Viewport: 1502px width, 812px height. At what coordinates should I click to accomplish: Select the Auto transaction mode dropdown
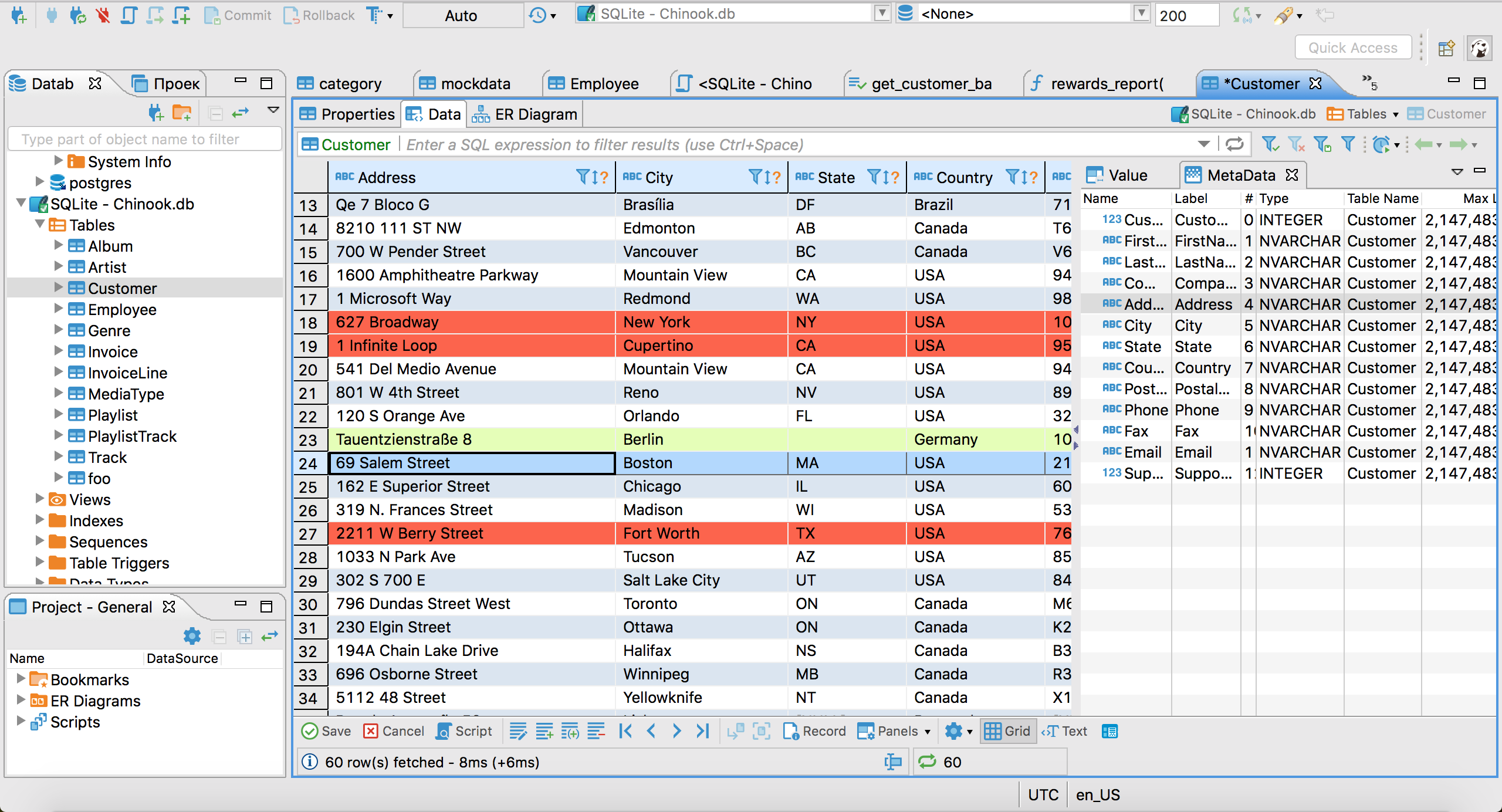(460, 14)
